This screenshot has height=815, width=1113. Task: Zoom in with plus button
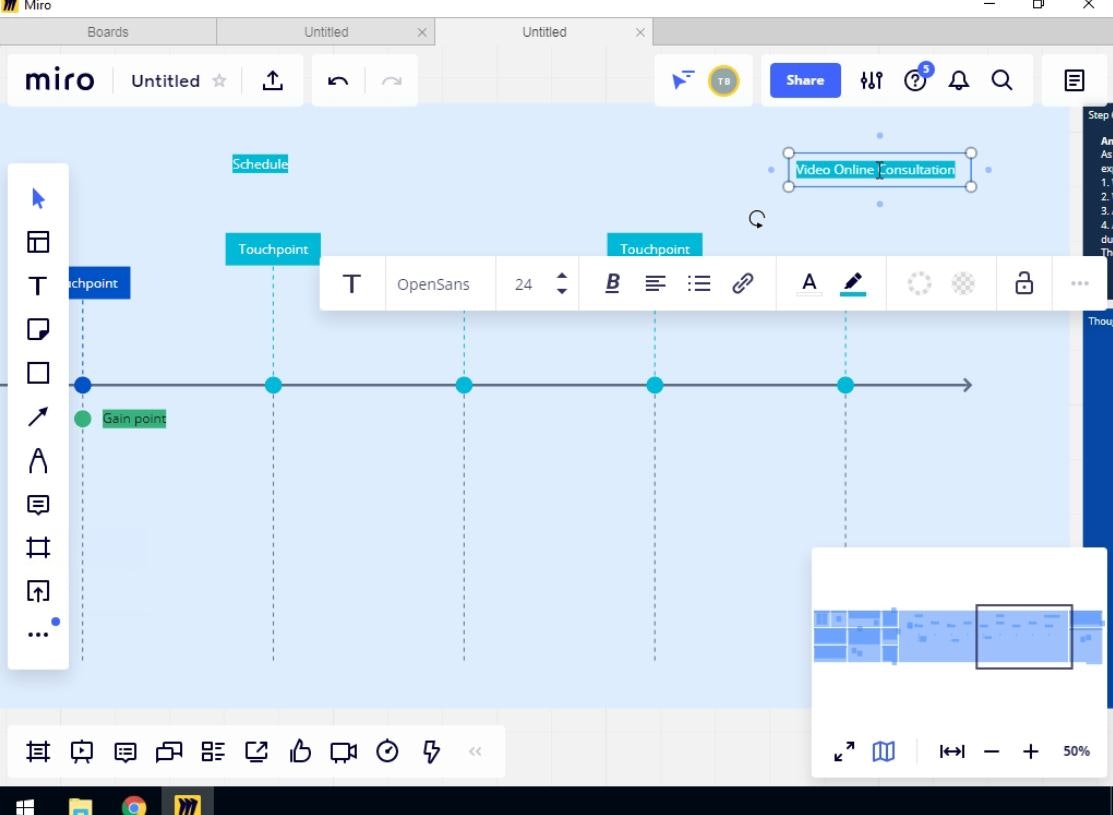click(1031, 751)
